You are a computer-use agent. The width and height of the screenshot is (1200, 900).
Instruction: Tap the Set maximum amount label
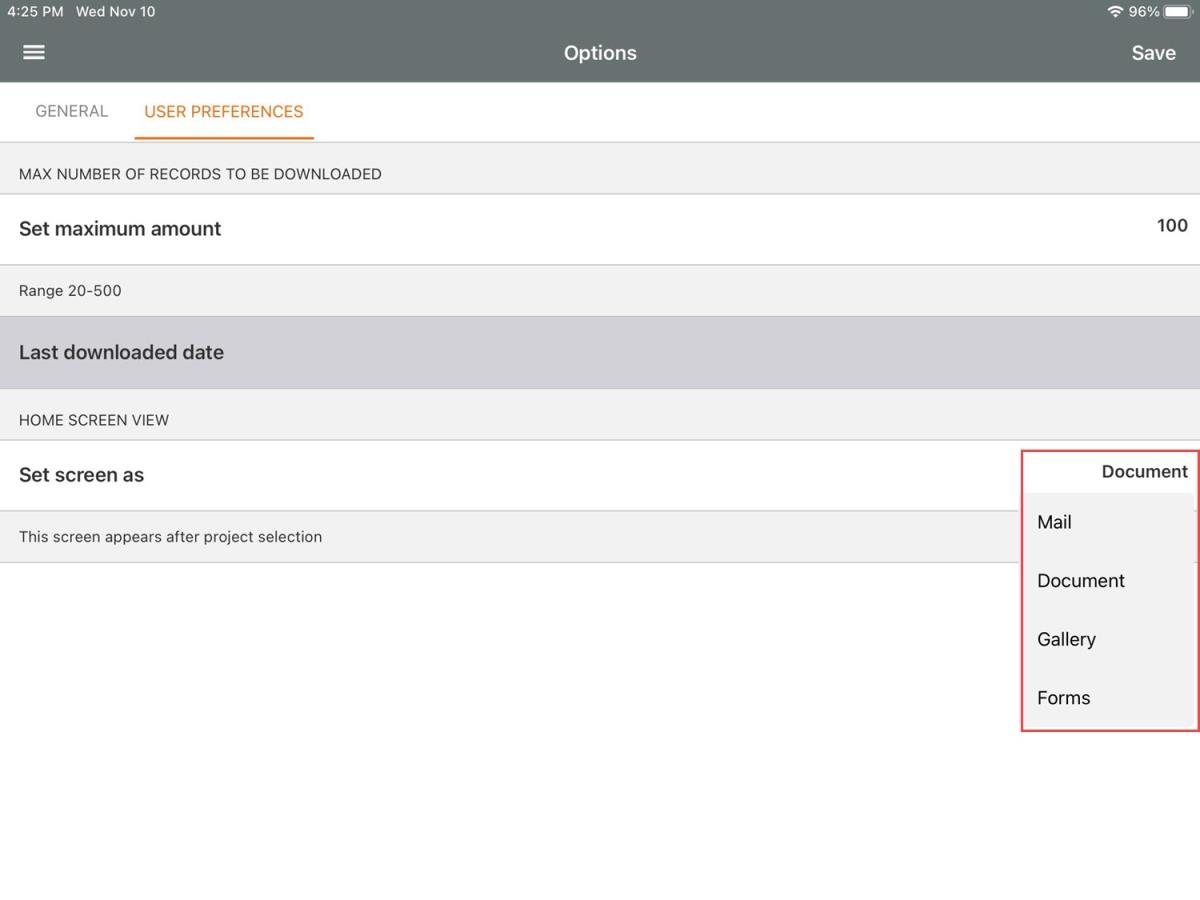click(x=120, y=229)
